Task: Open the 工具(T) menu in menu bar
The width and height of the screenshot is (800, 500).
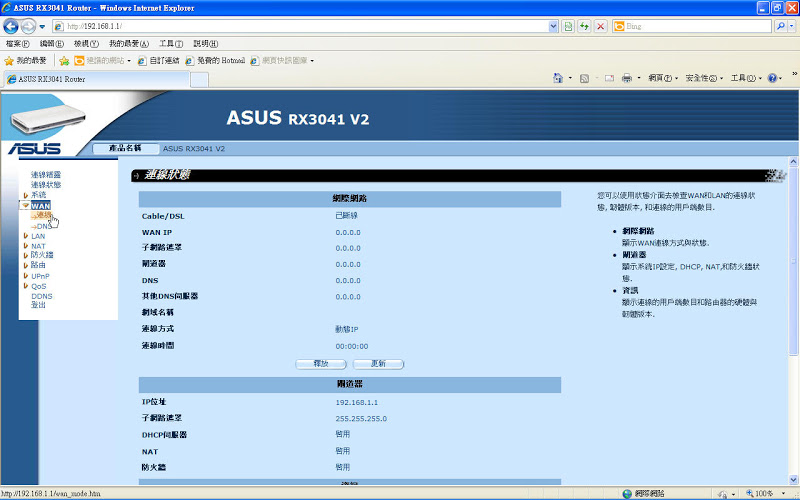Action: coord(171,43)
